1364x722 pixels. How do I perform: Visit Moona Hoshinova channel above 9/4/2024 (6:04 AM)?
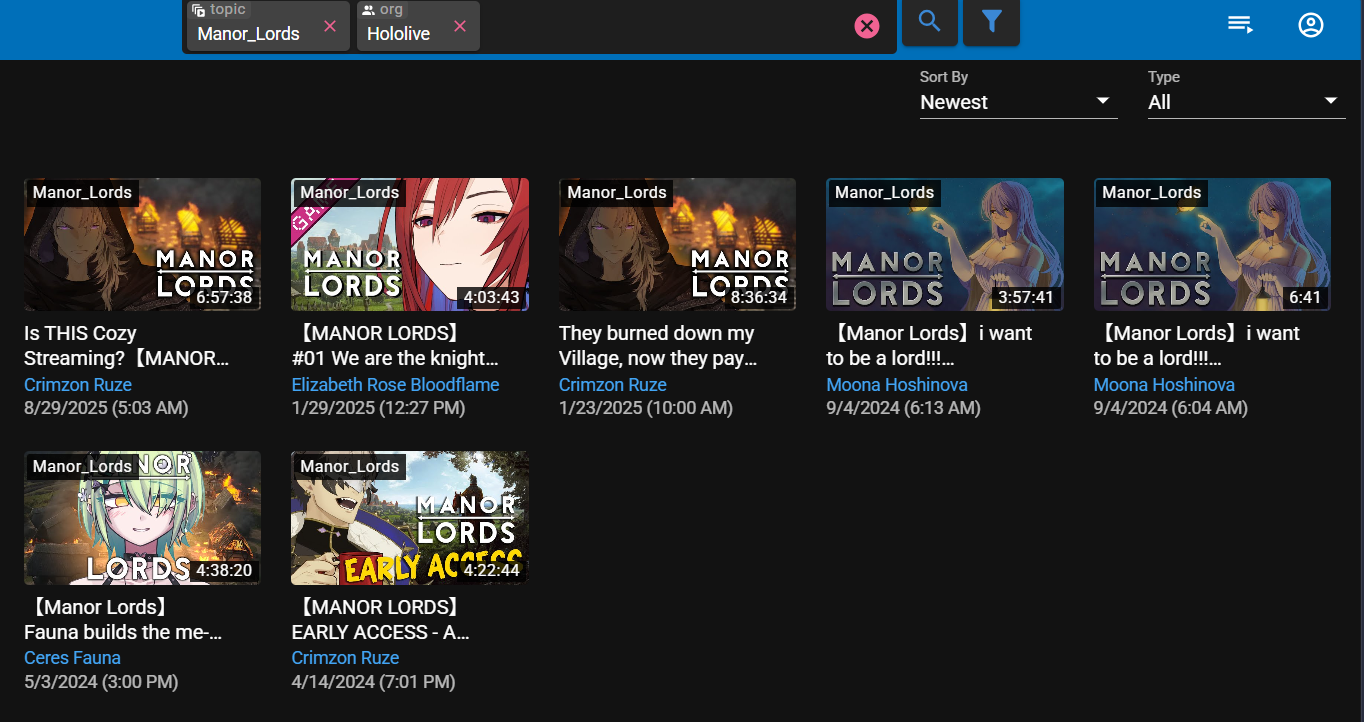[x=1164, y=385]
